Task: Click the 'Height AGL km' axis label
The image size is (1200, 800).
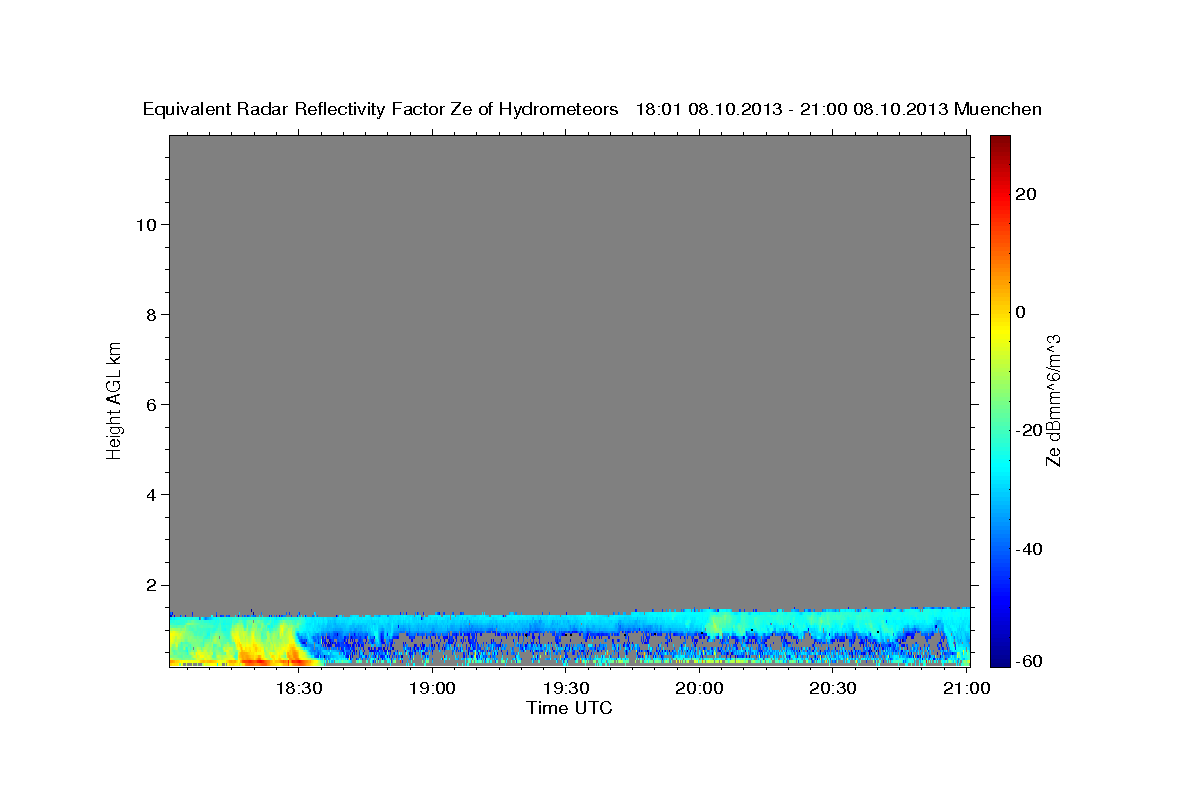Action: [115, 400]
